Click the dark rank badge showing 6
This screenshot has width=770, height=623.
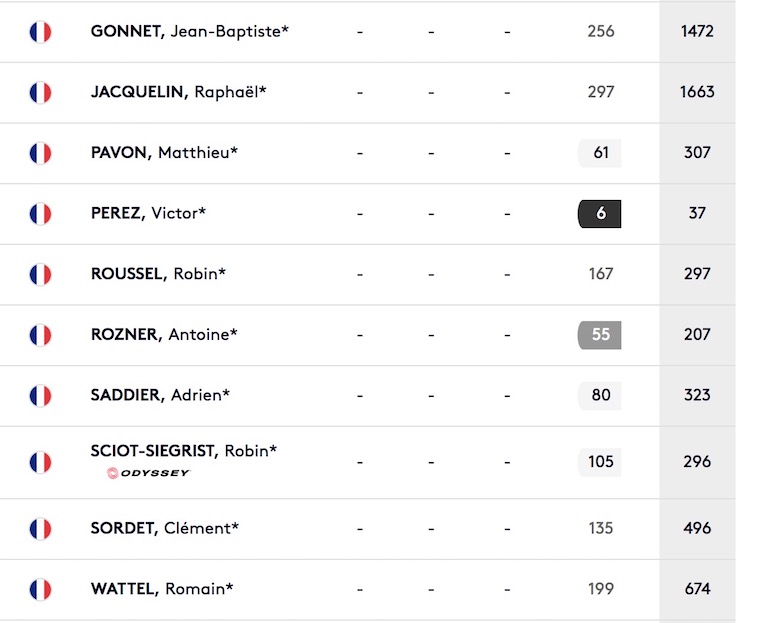tap(600, 214)
